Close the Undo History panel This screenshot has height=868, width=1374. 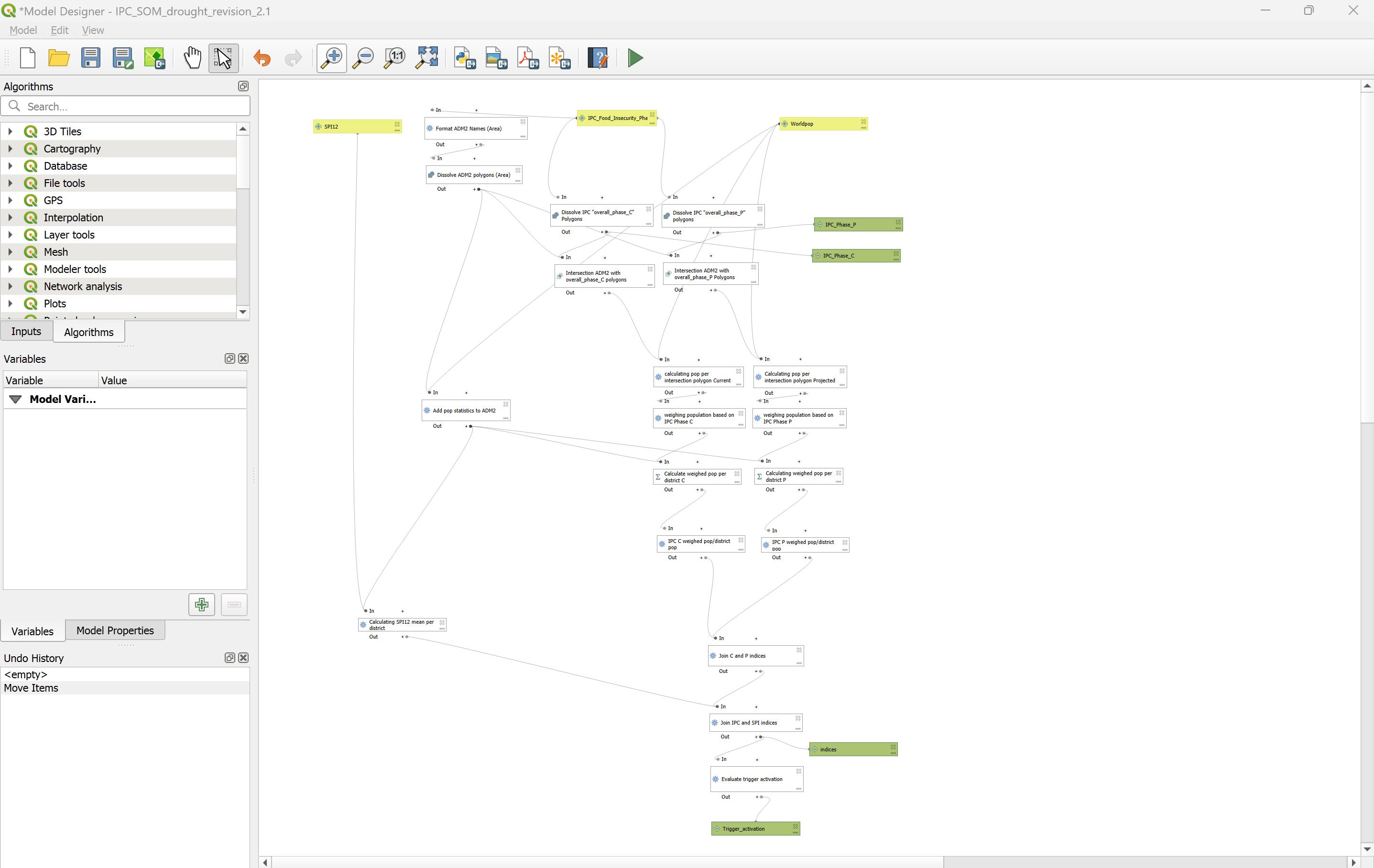[244, 658]
